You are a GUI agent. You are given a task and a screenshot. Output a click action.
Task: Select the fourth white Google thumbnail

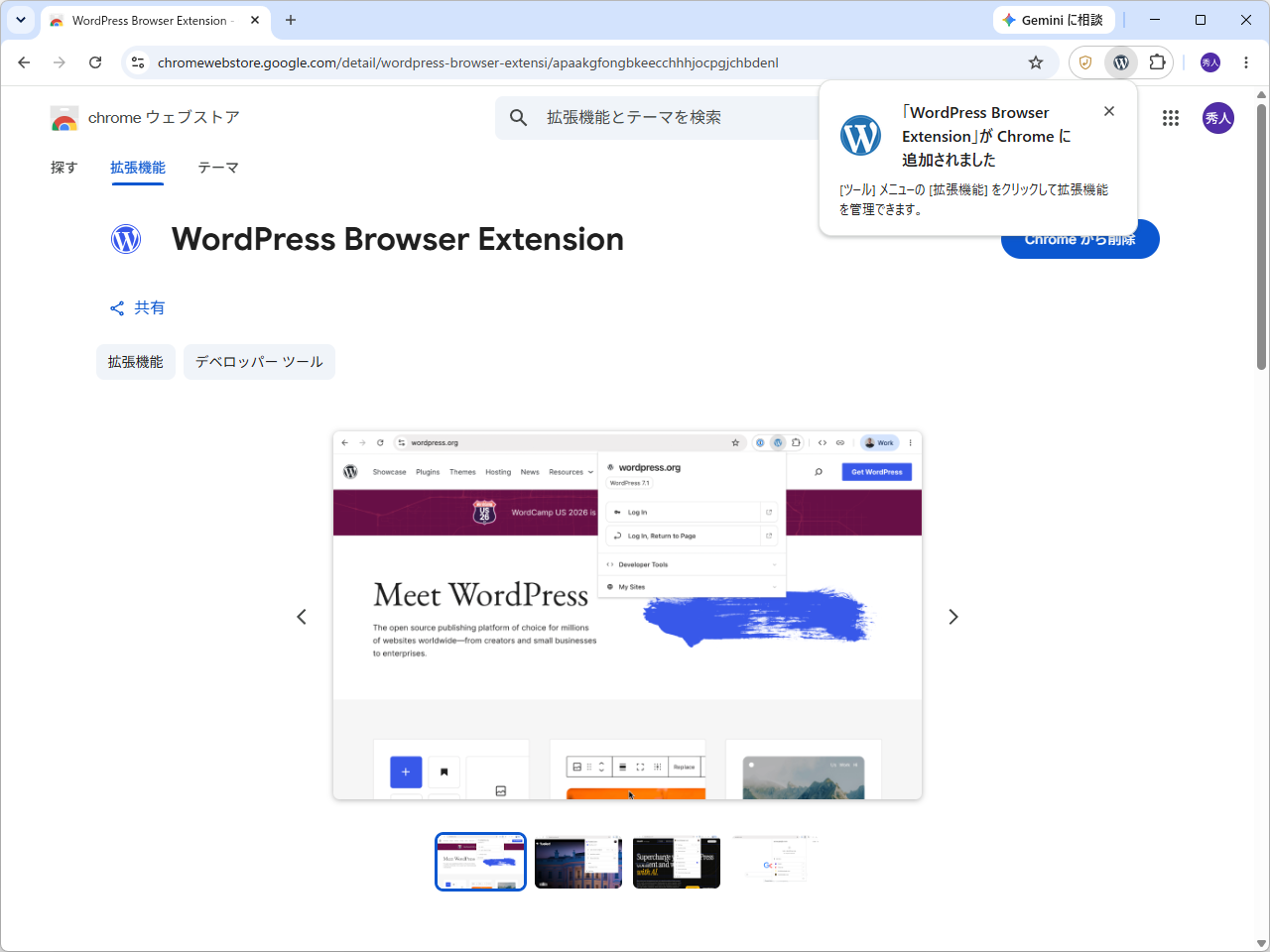click(x=775, y=862)
